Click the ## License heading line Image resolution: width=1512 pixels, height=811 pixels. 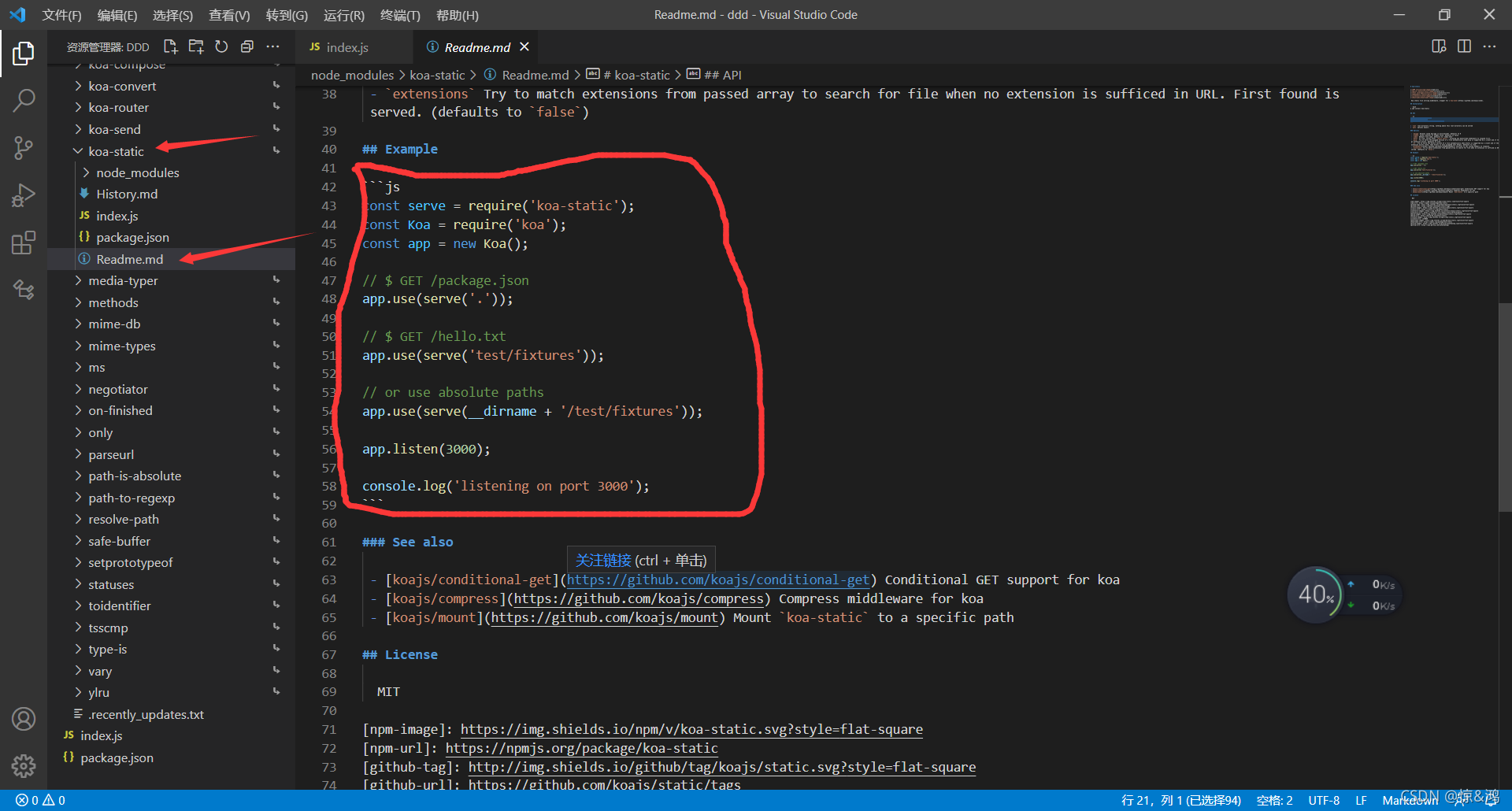click(x=400, y=654)
